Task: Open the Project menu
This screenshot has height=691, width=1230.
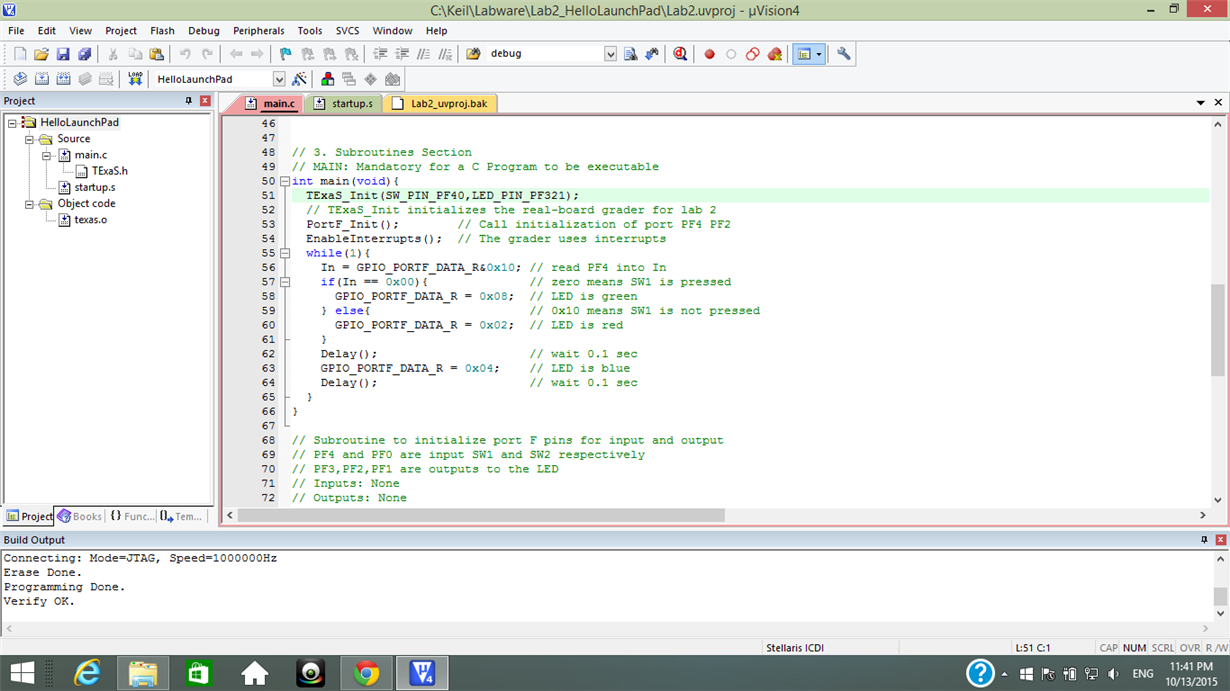Action: click(121, 31)
